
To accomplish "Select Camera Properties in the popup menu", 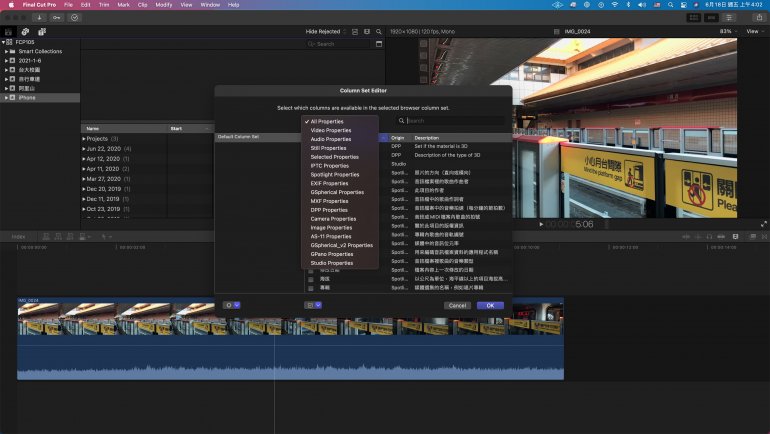I will pos(333,218).
